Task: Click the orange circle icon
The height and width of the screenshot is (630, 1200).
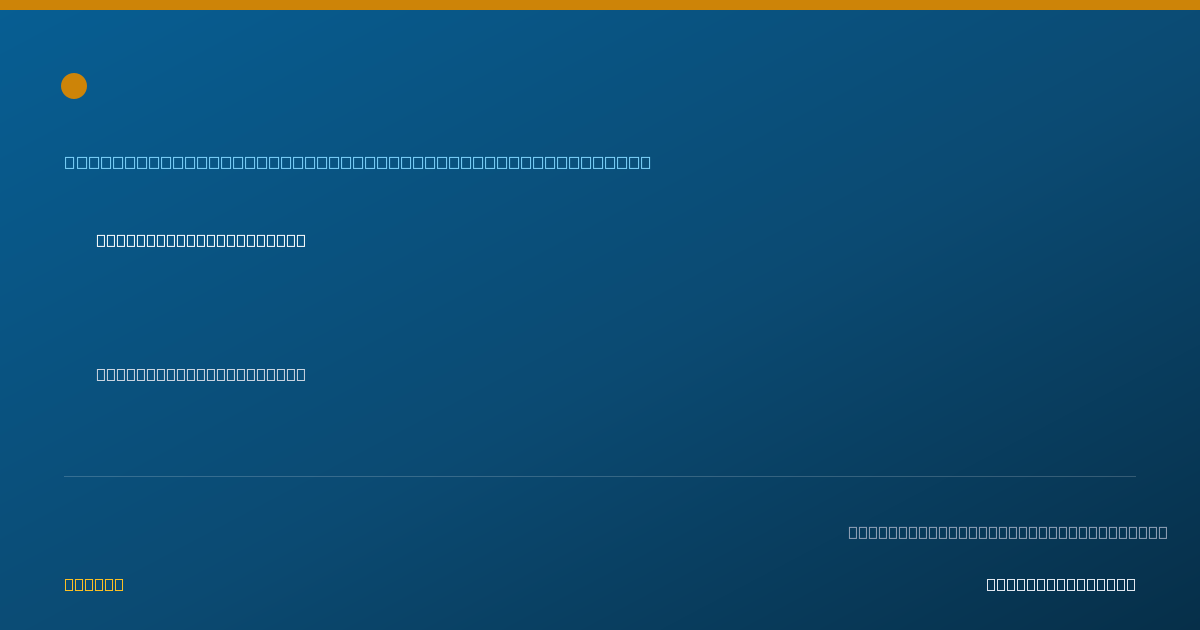Action: click(x=74, y=86)
